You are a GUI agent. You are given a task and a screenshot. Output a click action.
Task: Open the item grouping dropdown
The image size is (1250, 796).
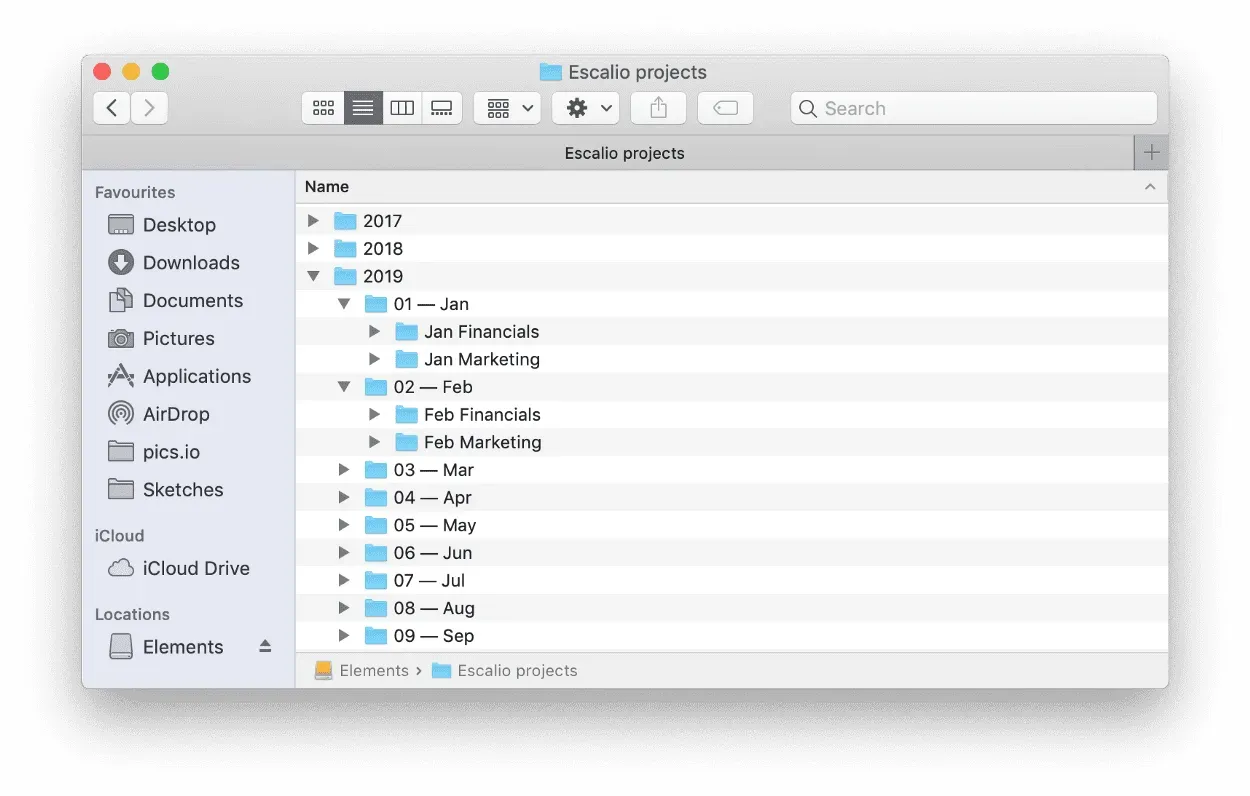[x=506, y=107]
